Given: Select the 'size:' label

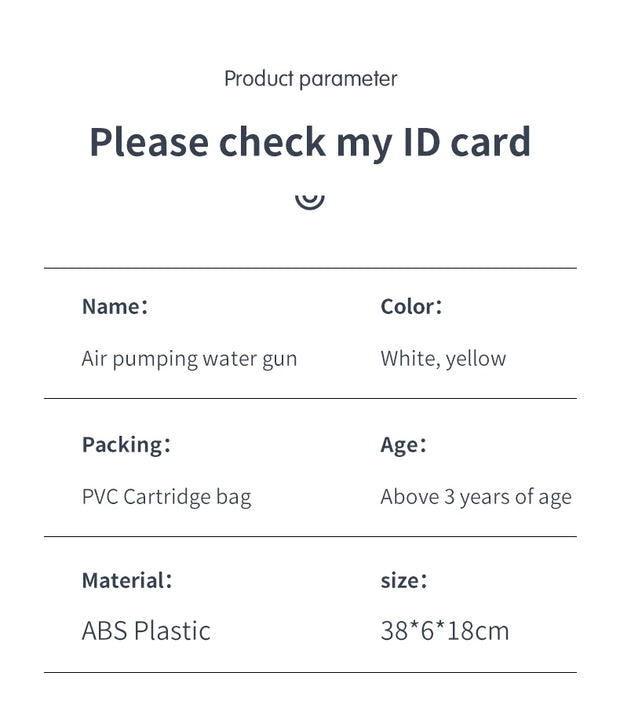Looking at the screenshot, I should click(404, 581).
